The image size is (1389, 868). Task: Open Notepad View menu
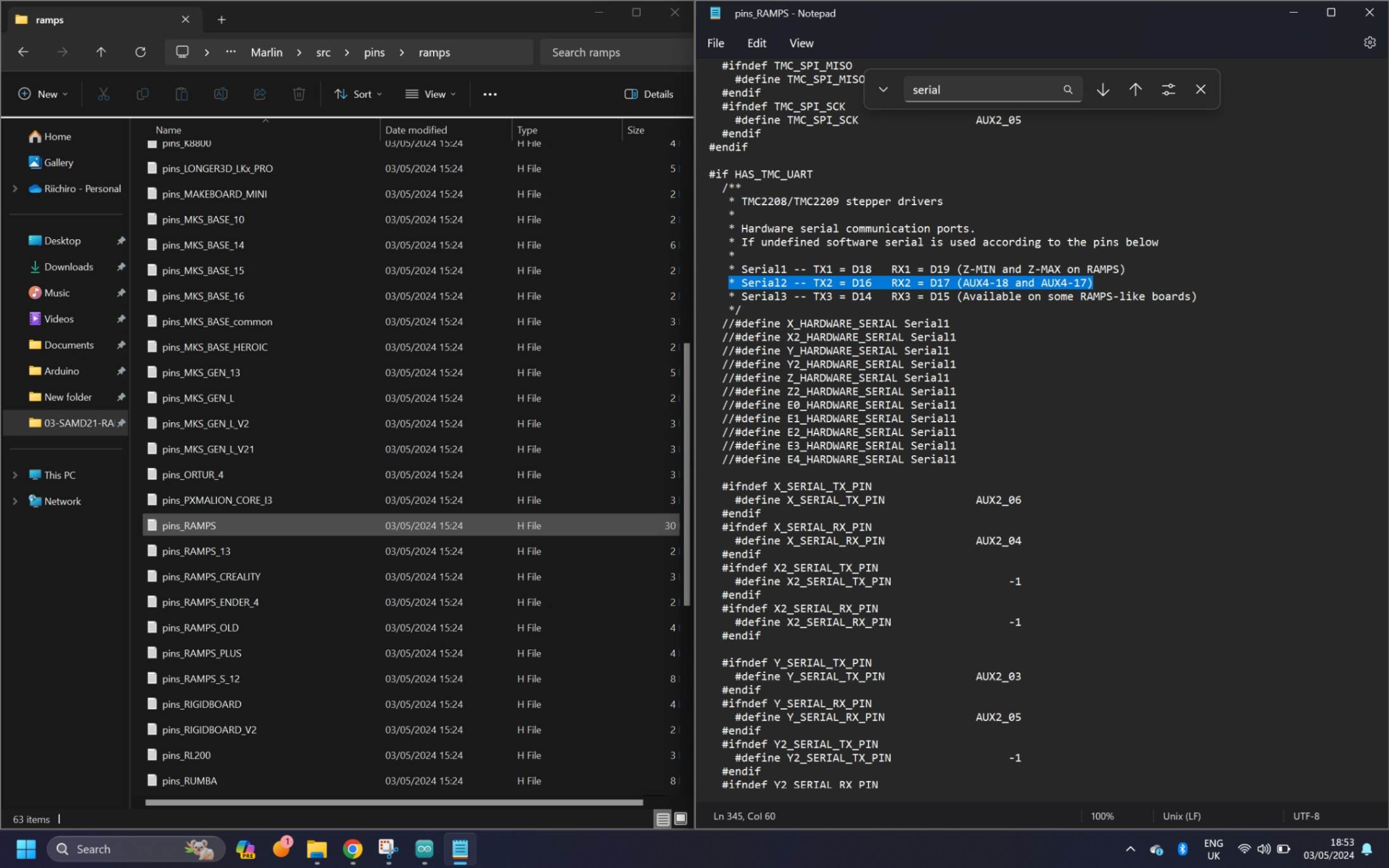coord(801,42)
